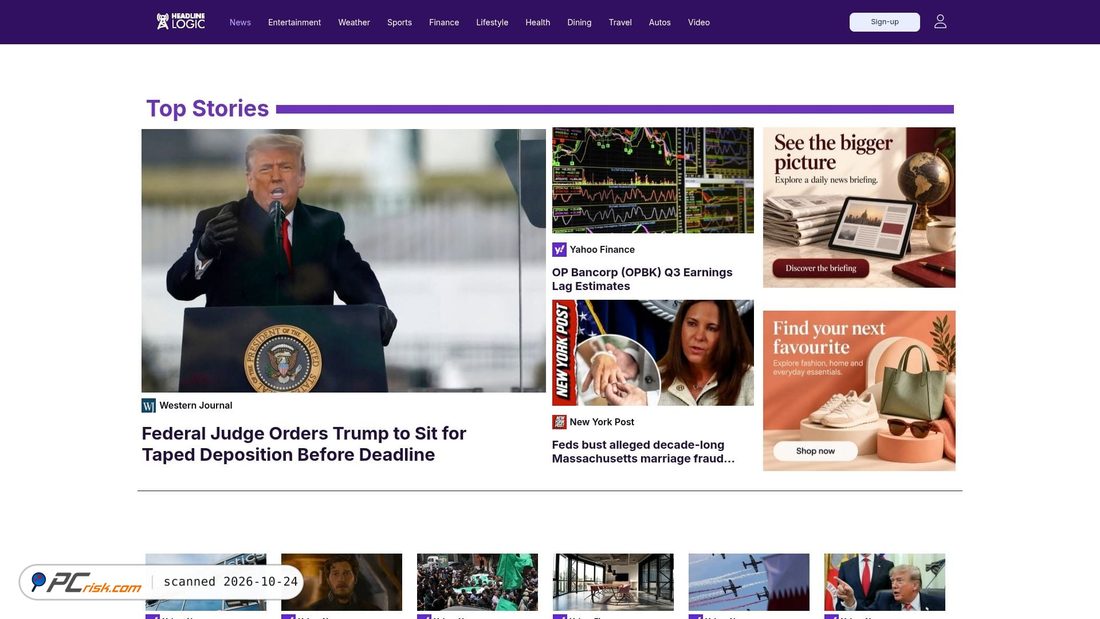Screen dimensions: 1100x619
Task: Go to the Dining section
Action: [579, 22]
